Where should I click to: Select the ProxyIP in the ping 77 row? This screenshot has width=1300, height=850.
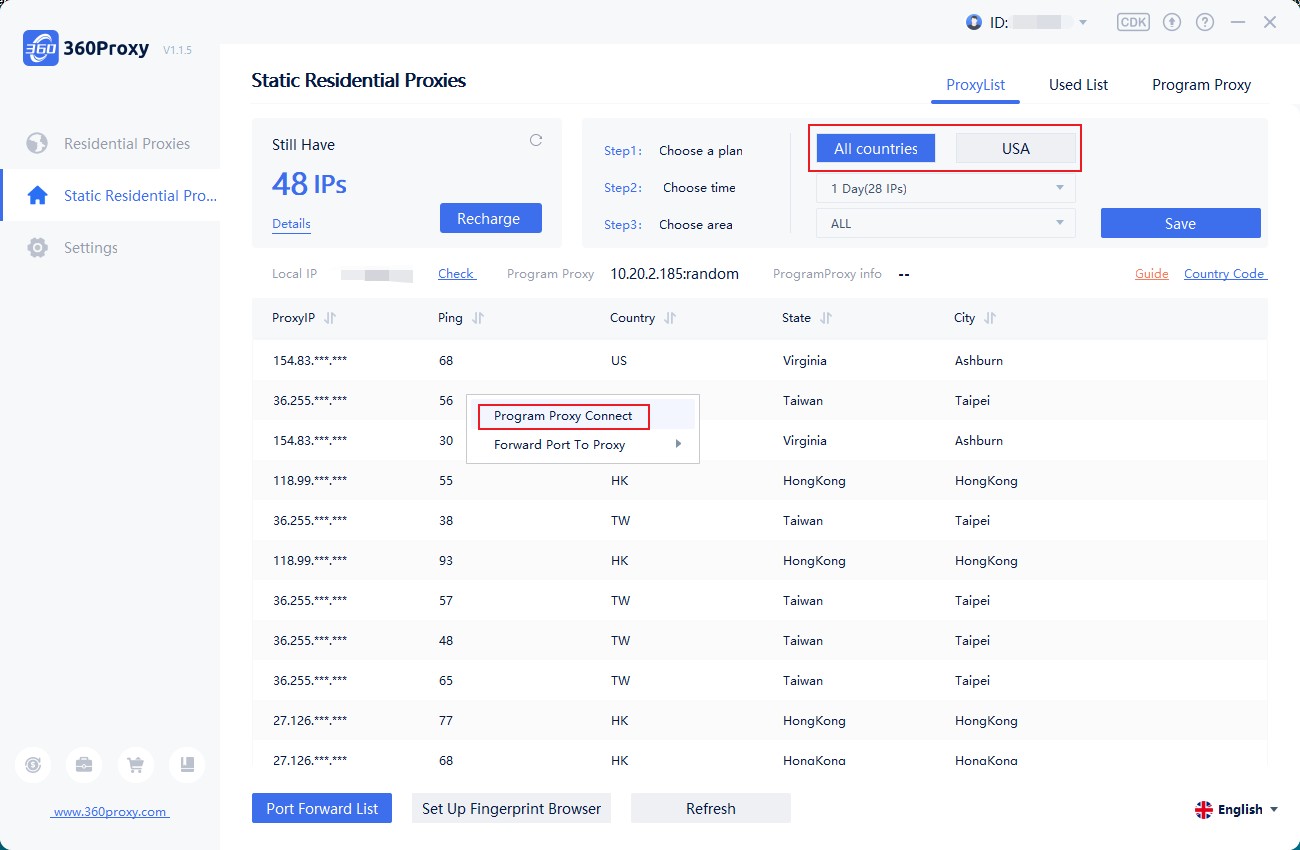pyautogui.click(x=310, y=721)
